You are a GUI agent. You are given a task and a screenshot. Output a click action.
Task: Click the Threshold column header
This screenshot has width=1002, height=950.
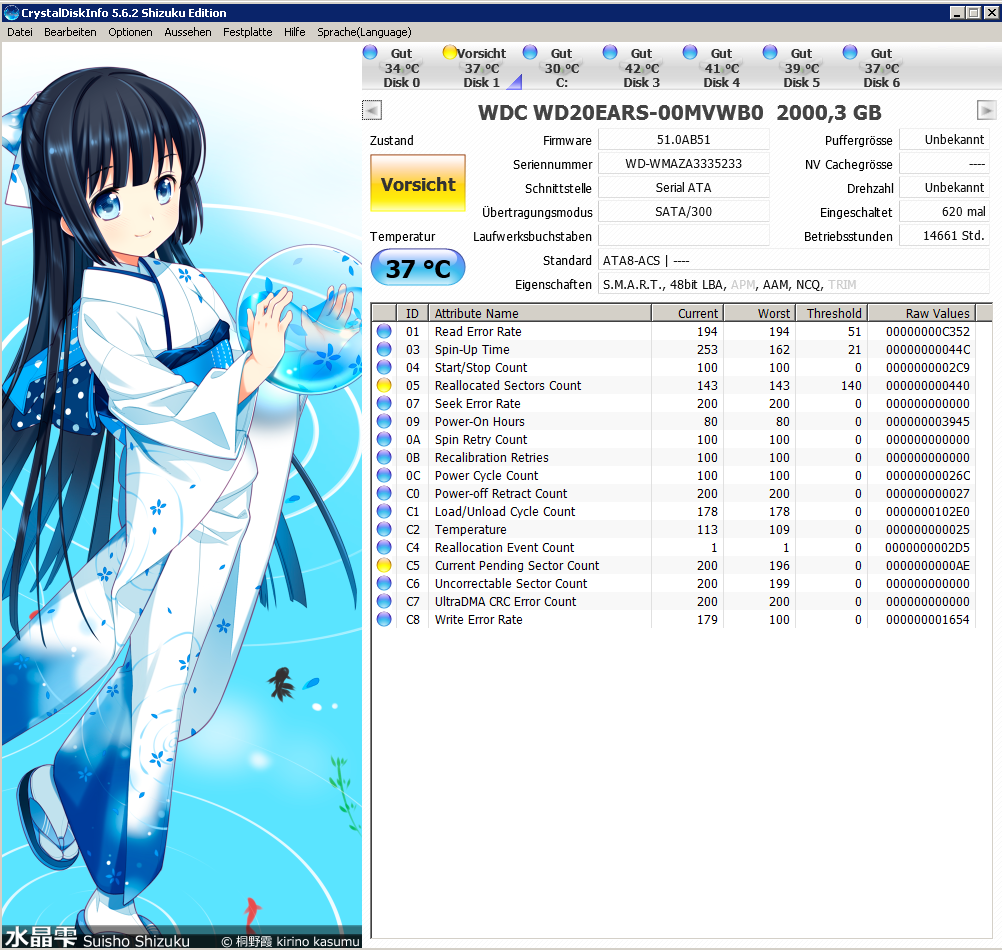coord(832,313)
